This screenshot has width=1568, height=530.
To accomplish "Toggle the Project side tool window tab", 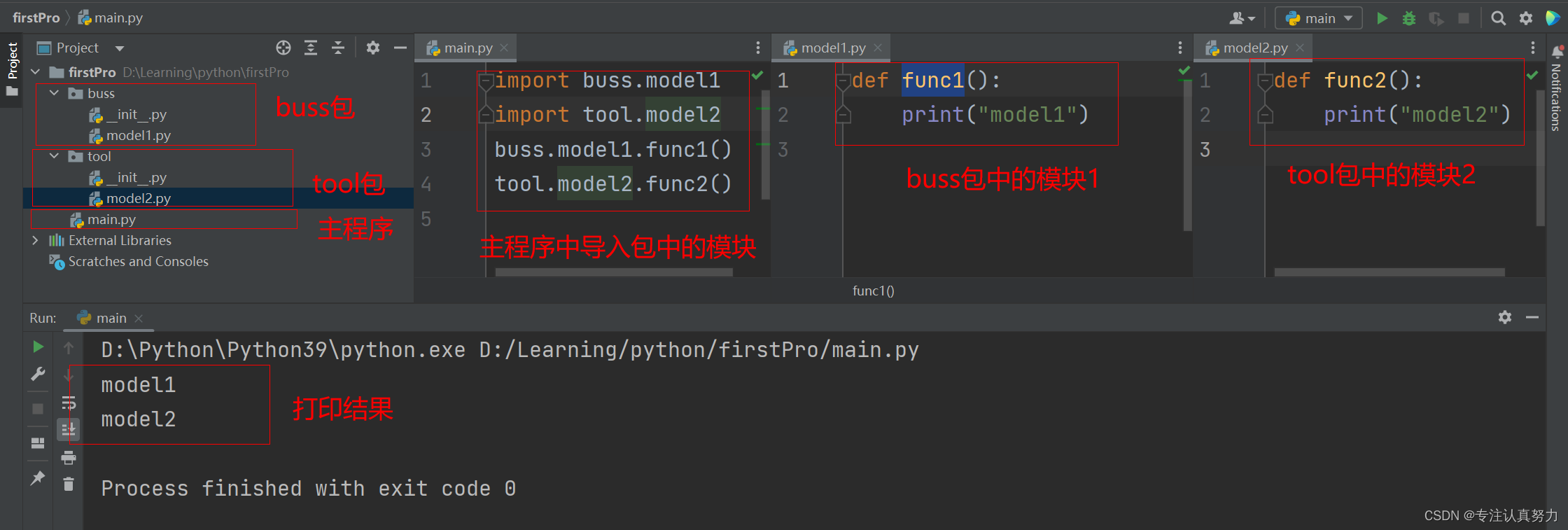I will [12, 69].
